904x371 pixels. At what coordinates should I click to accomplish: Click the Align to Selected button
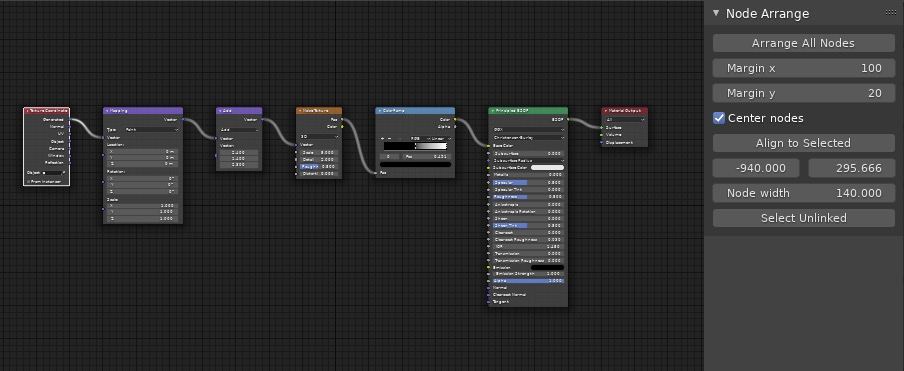coord(803,143)
